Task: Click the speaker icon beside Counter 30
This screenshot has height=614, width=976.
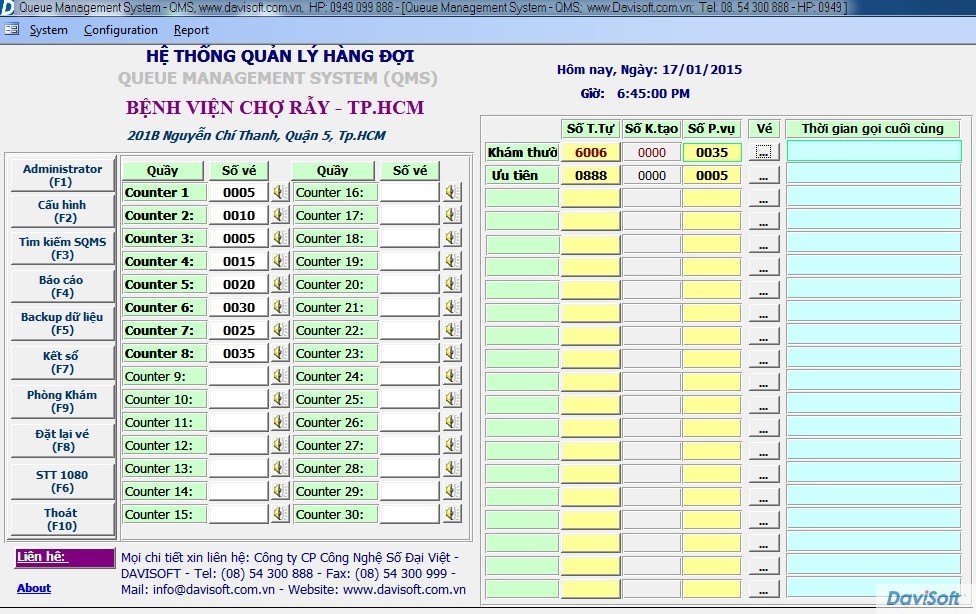Action: coord(452,514)
